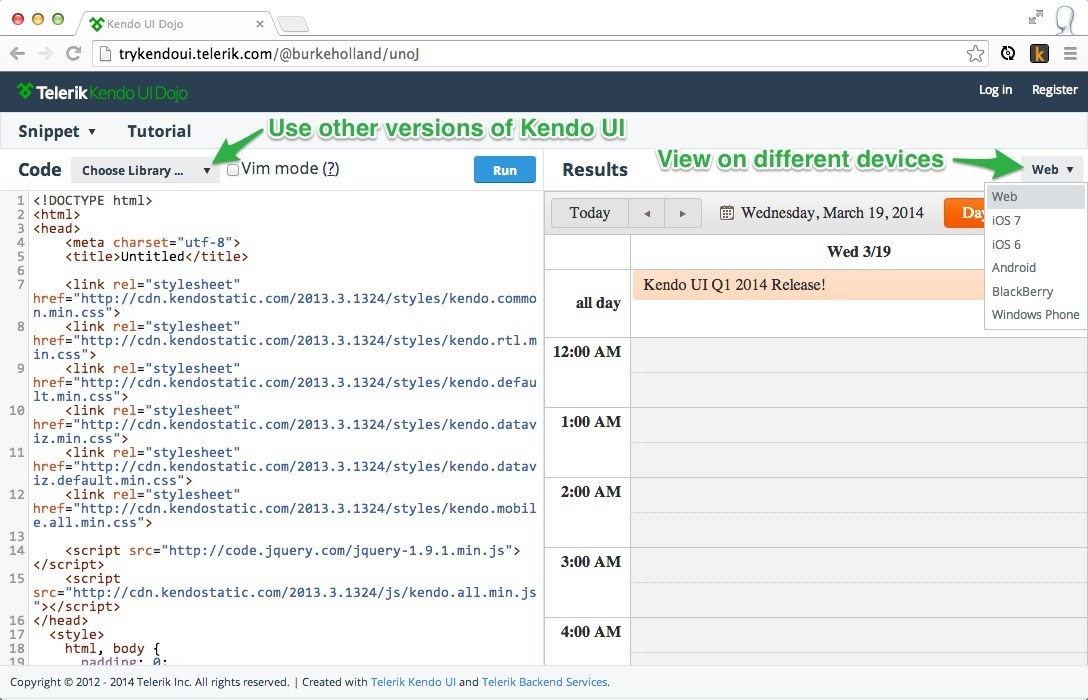Click the fullscreen arrows icon at top right
Screen dimensions: 1088x700
pos(1036,17)
